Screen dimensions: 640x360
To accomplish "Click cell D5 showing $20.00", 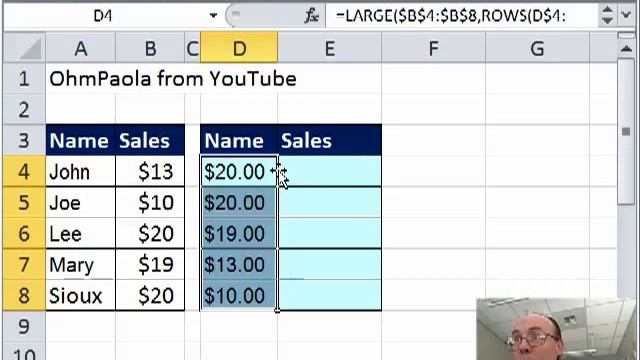I will coord(239,202).
